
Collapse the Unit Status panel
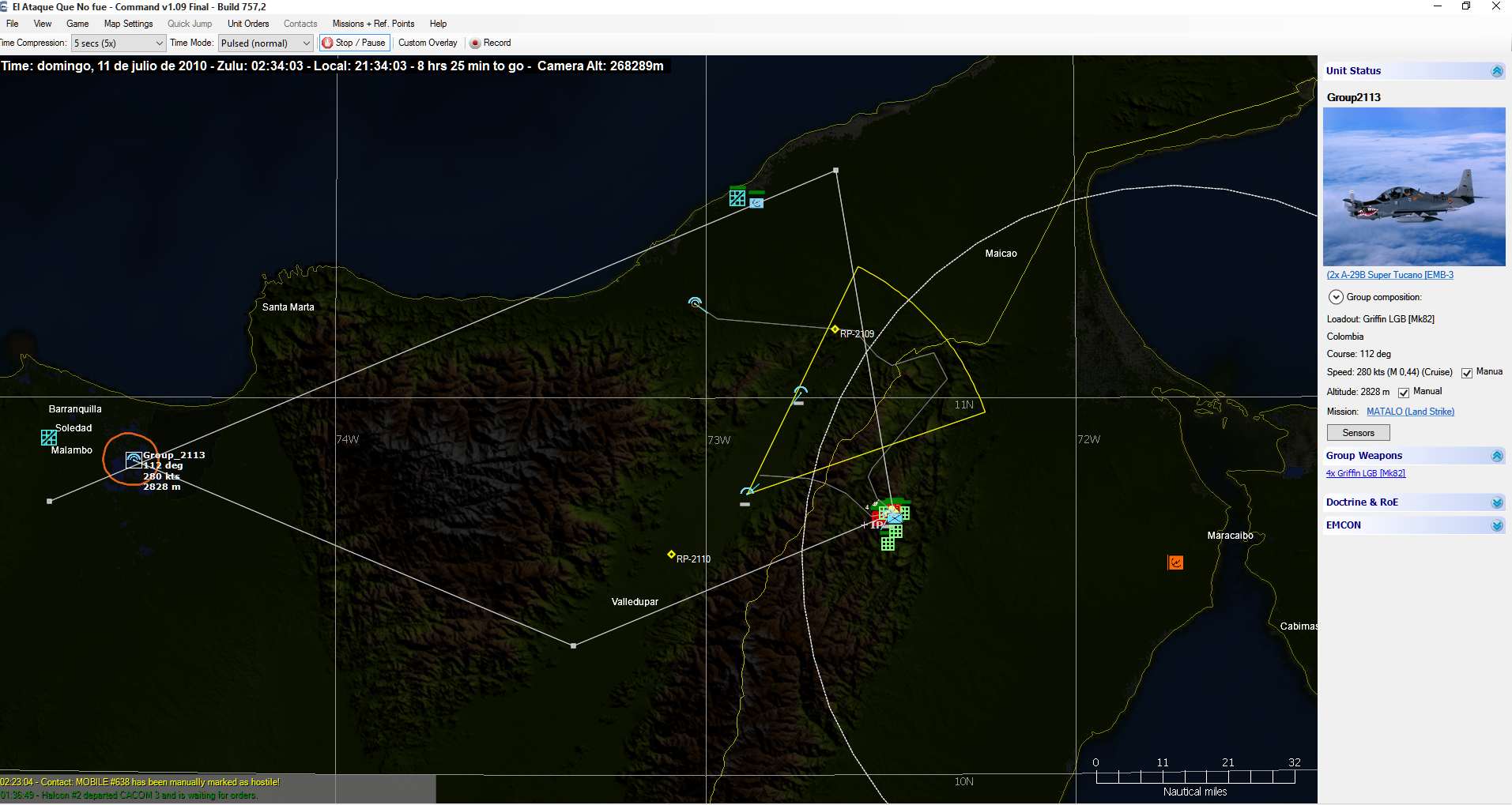click(1497, 71)
